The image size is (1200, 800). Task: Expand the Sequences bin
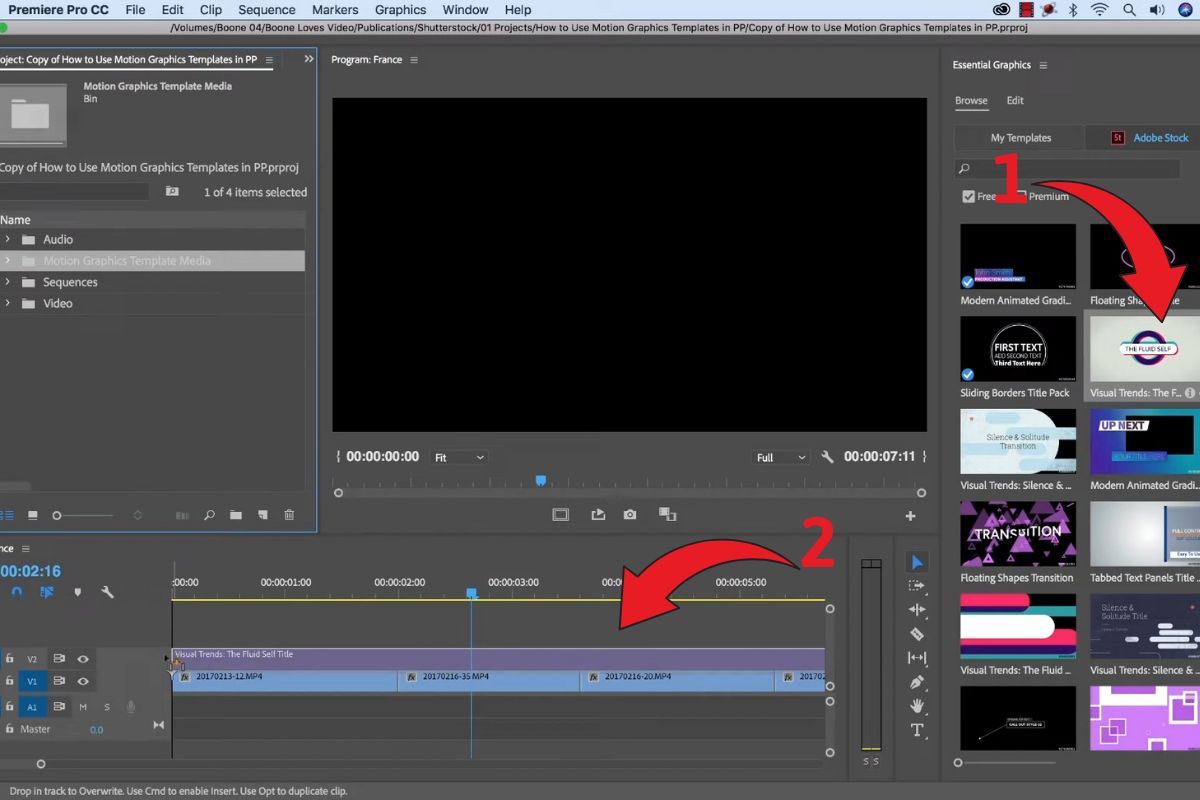click(7, 282)
